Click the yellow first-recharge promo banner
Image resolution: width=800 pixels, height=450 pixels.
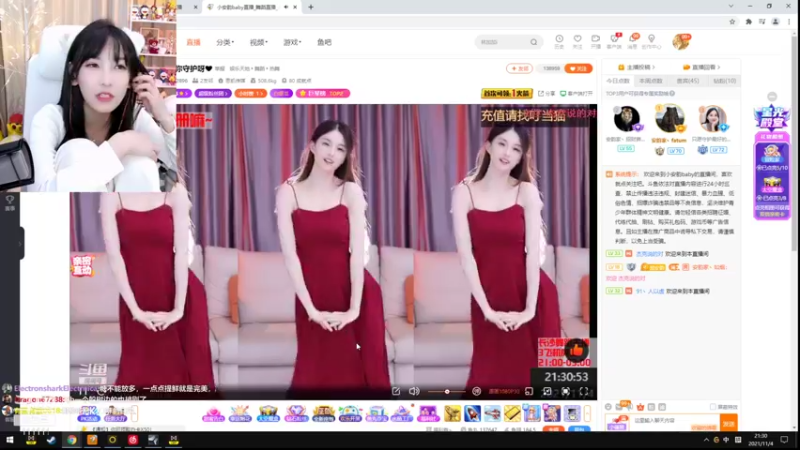[507, 93]
